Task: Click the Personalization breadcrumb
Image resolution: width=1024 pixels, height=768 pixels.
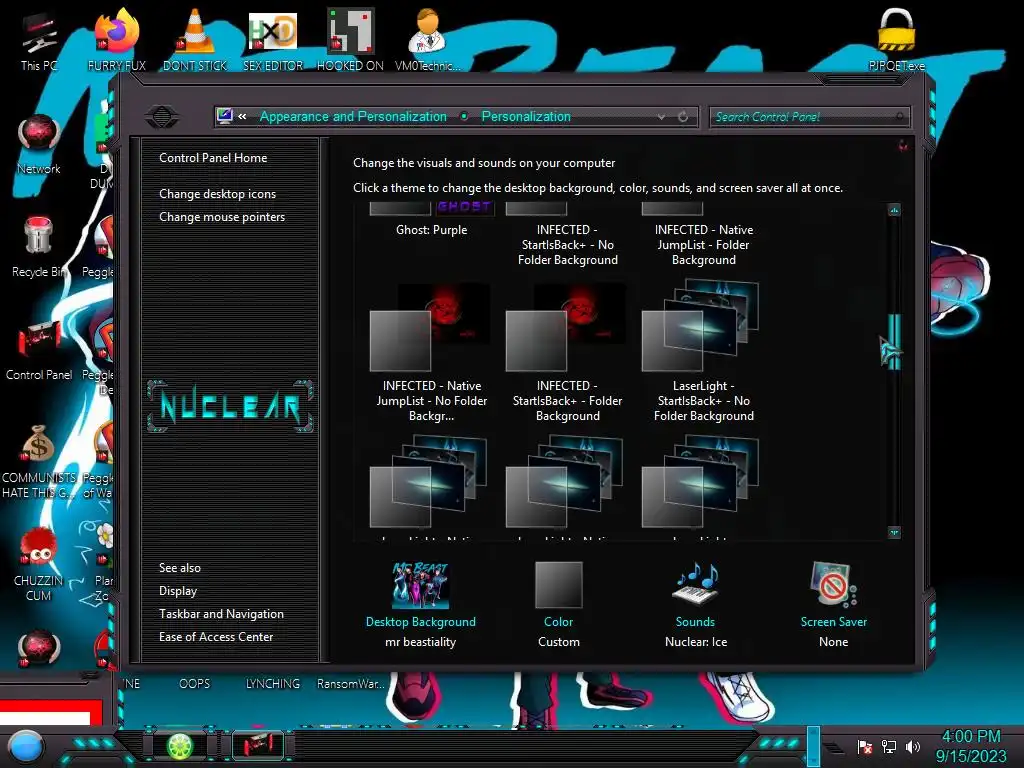Action: coord(526,116)
